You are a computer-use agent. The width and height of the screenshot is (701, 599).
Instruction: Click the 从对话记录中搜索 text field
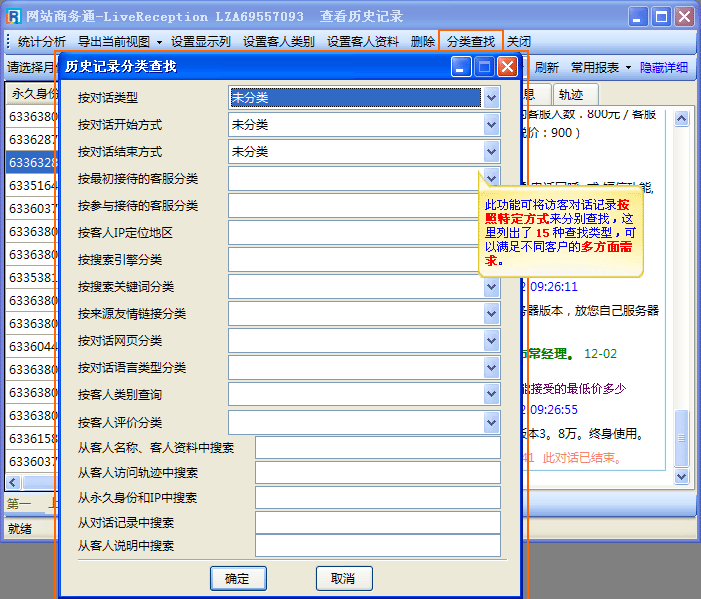coord(377,523)
